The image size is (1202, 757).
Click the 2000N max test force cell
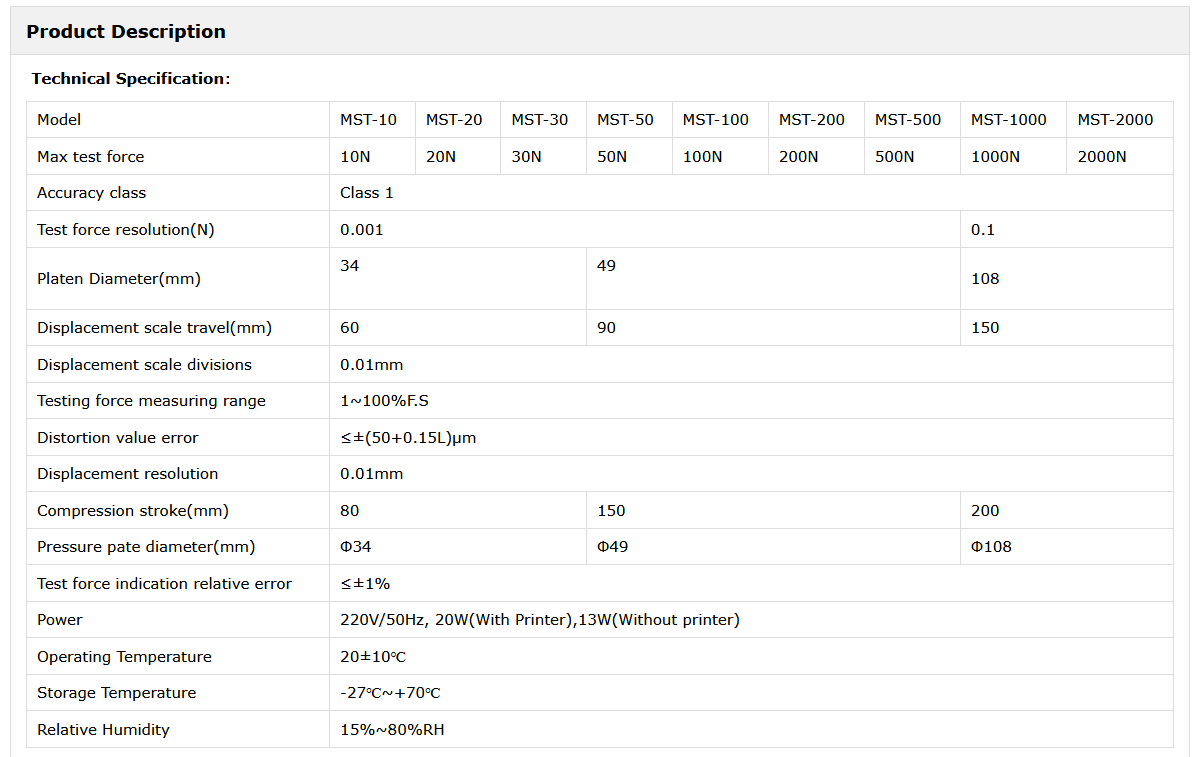pyautogui.click(x=1101, y=157)
